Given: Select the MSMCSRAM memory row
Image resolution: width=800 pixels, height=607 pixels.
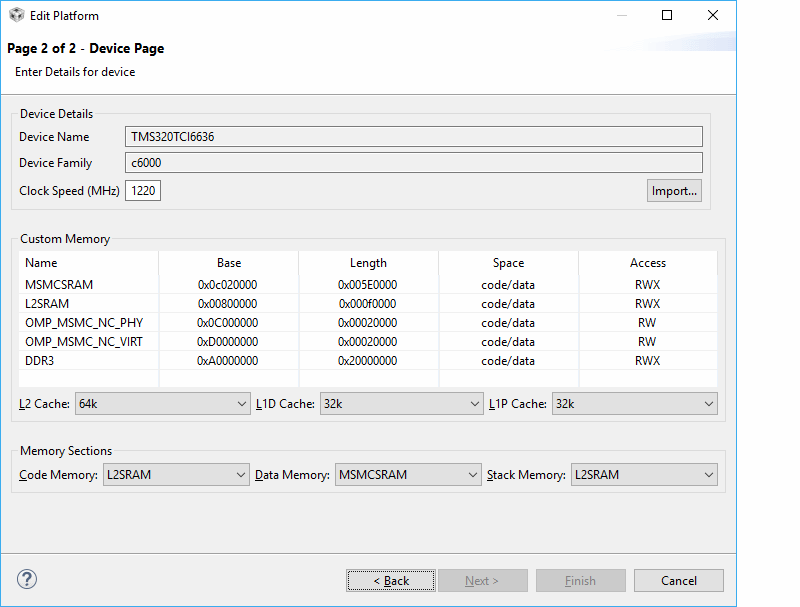Looking at the screenshot, I should coord(60,285).
